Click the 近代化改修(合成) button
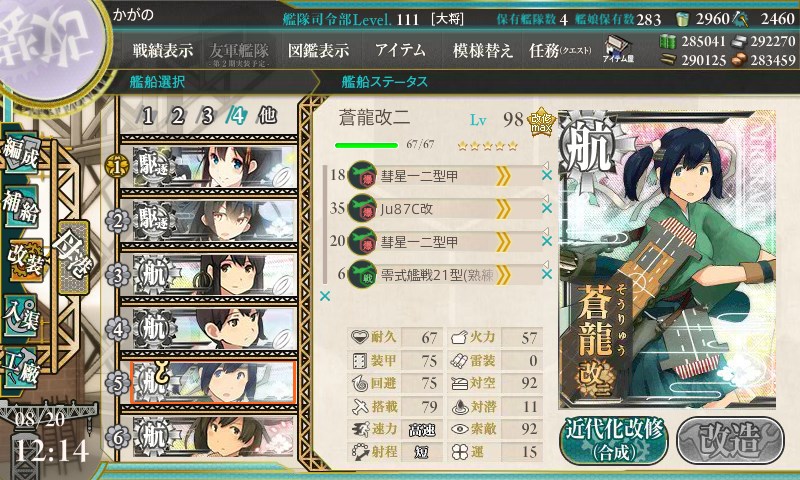 click(x=614, y=440)
